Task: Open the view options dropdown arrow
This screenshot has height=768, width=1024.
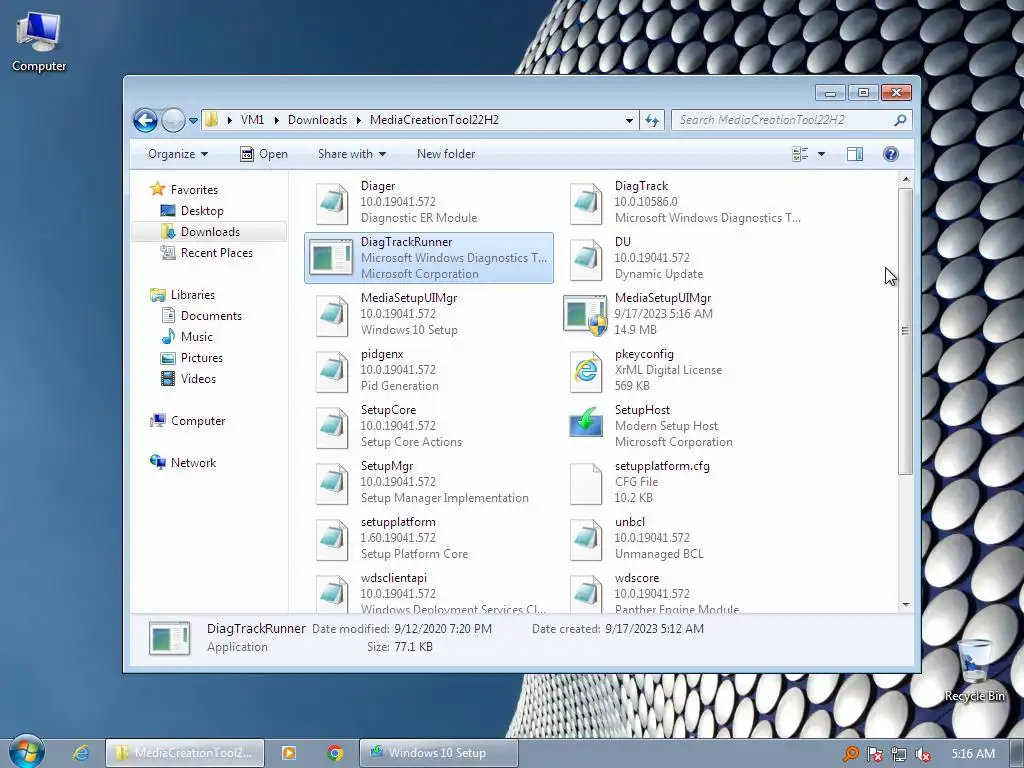Action: pyautogui.click(x=821, y=154)
